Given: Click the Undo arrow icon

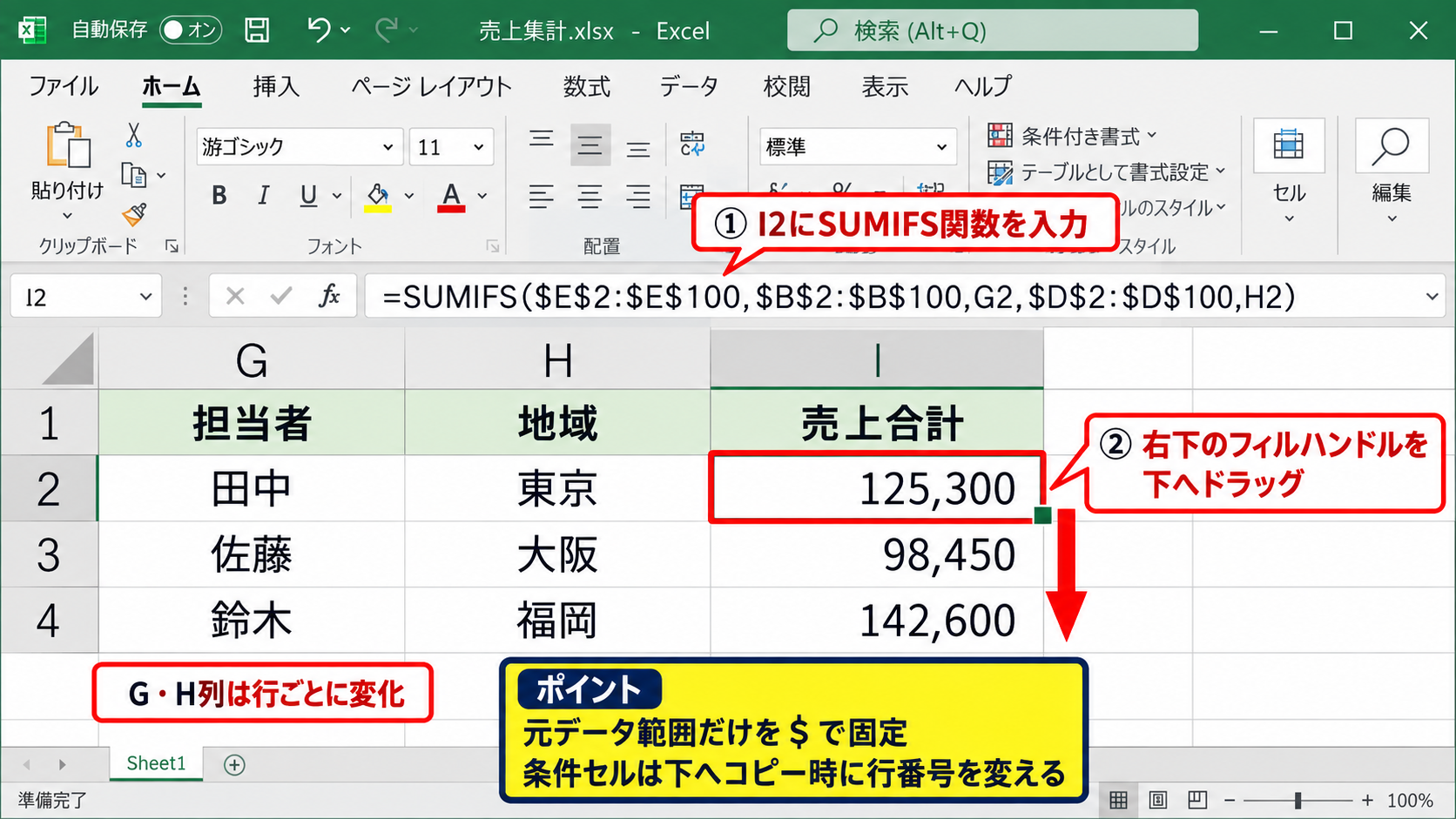Looking at the screenshot, I should (319, 30).
